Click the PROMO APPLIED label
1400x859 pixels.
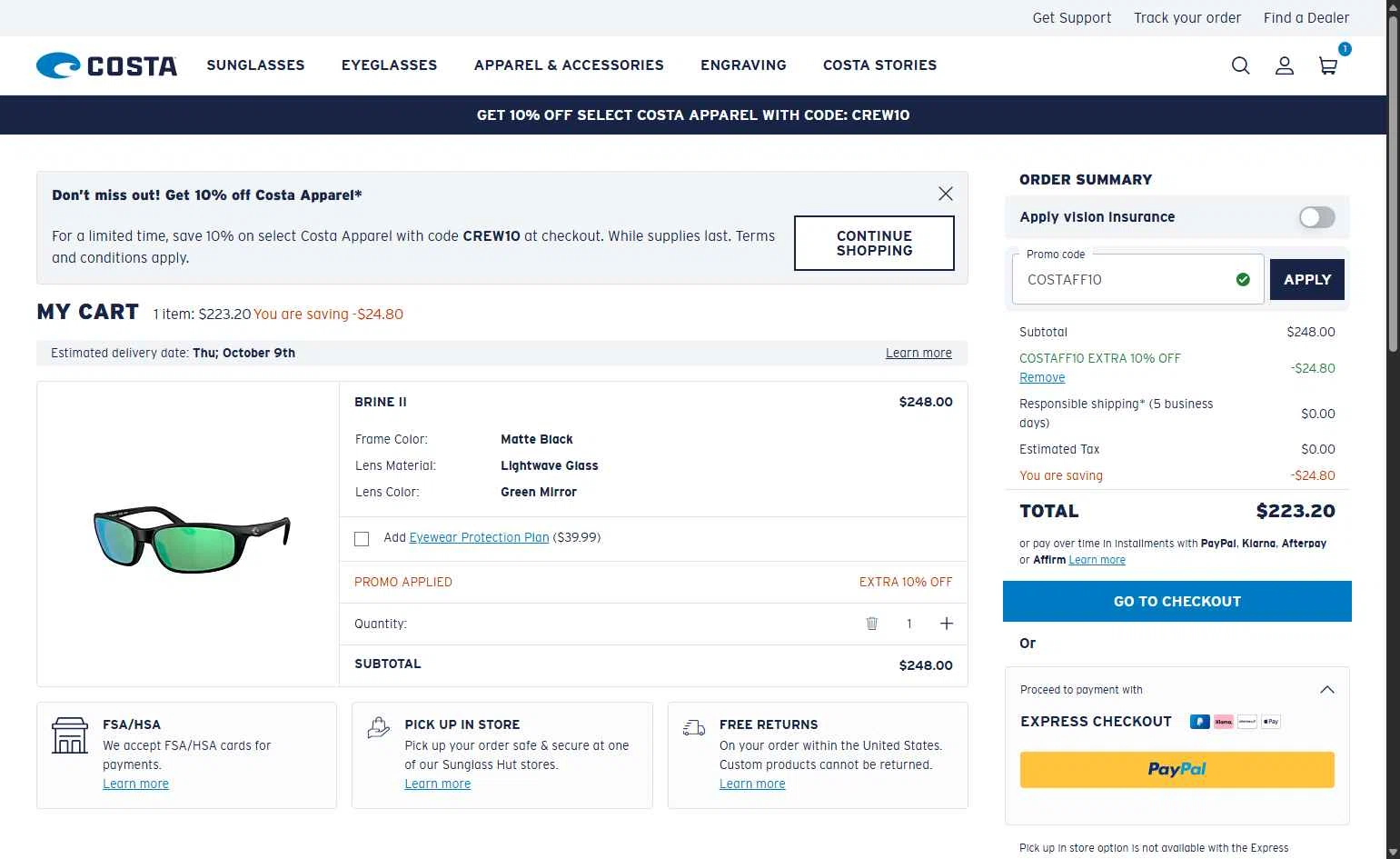403,582
